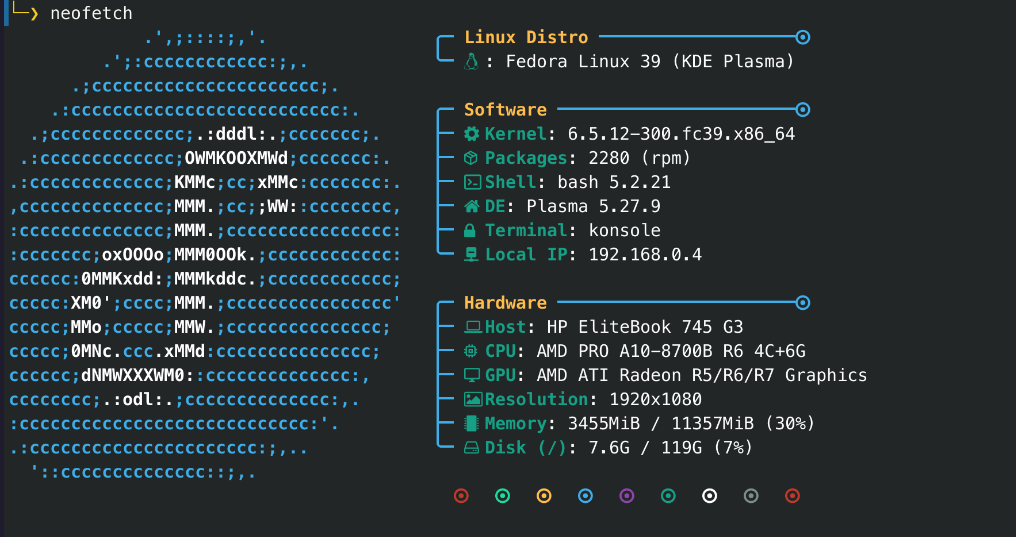Screen dimensions: 1016x537
Task: Click the monitor icon beside GPU
Action: pos(472,375)
